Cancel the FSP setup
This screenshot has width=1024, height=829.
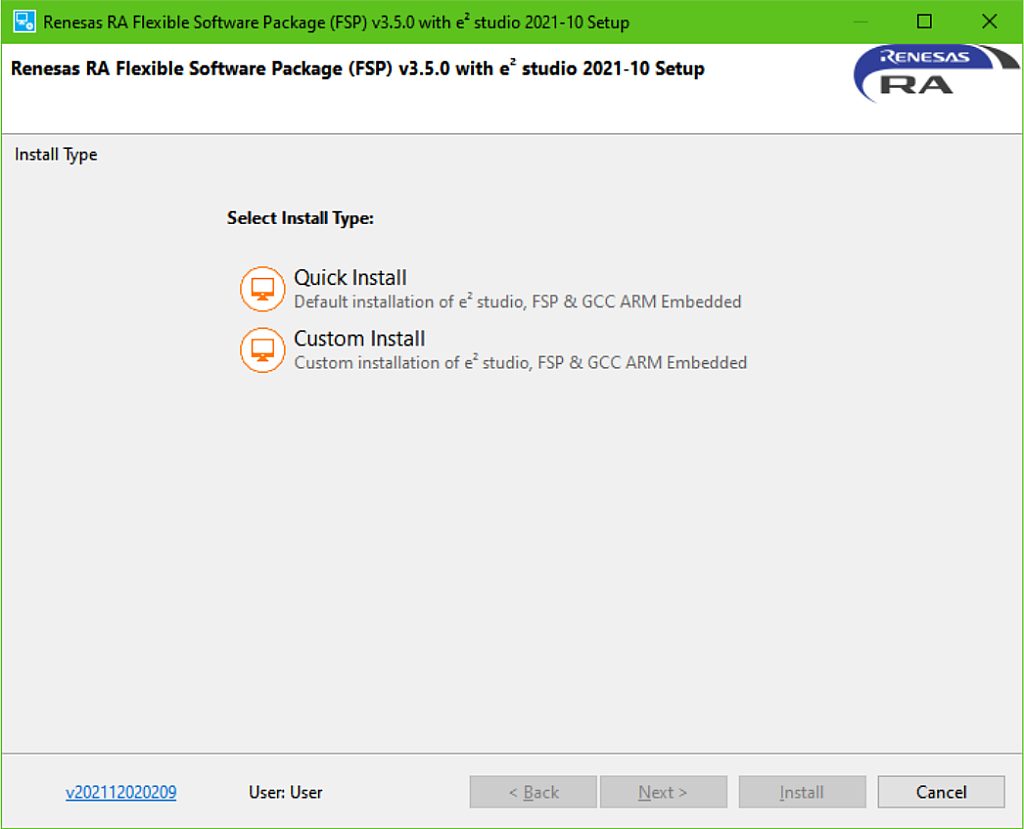point(940,791)
